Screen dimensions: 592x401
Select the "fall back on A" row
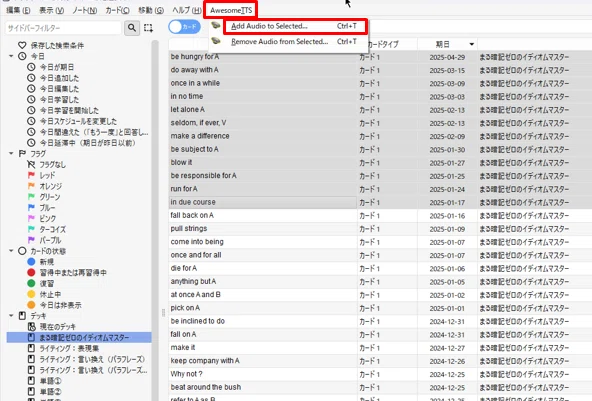380,216
